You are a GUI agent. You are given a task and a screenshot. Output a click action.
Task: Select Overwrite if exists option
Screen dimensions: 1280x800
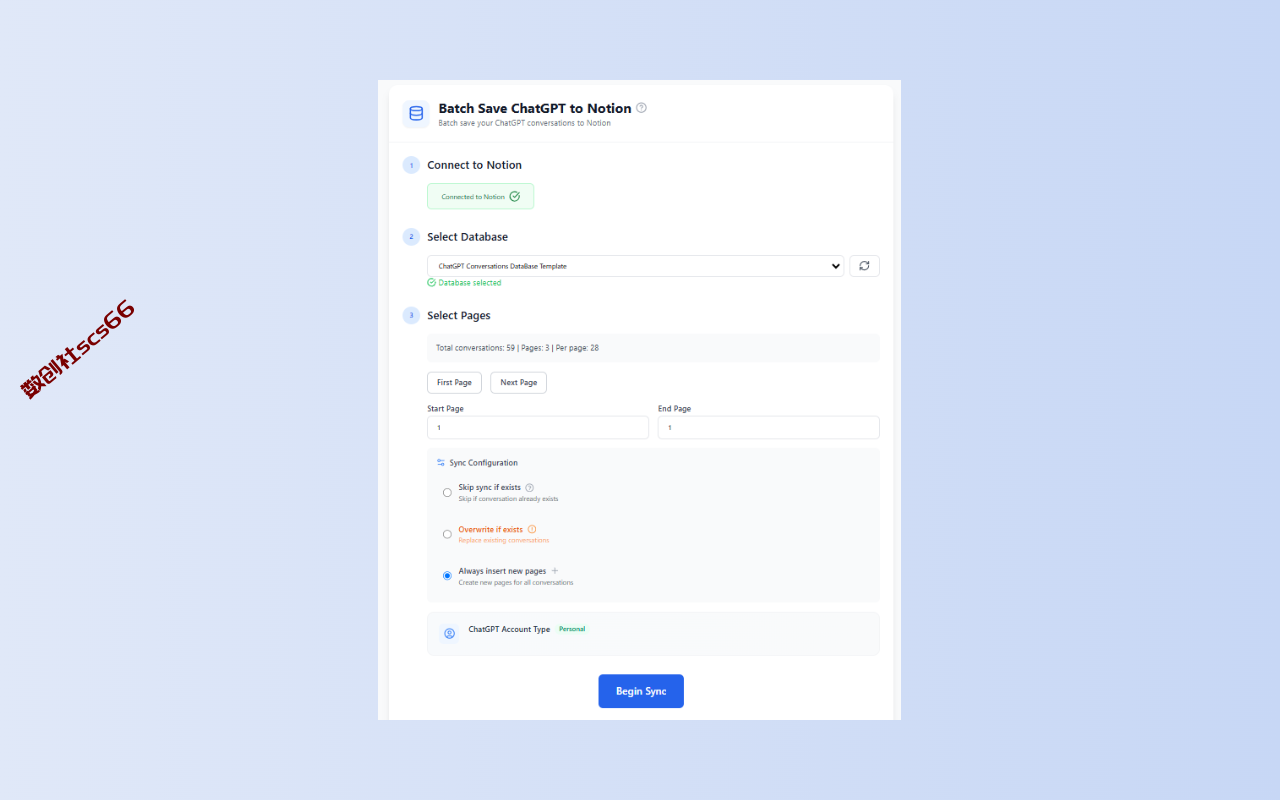click(x=447, y=534)
